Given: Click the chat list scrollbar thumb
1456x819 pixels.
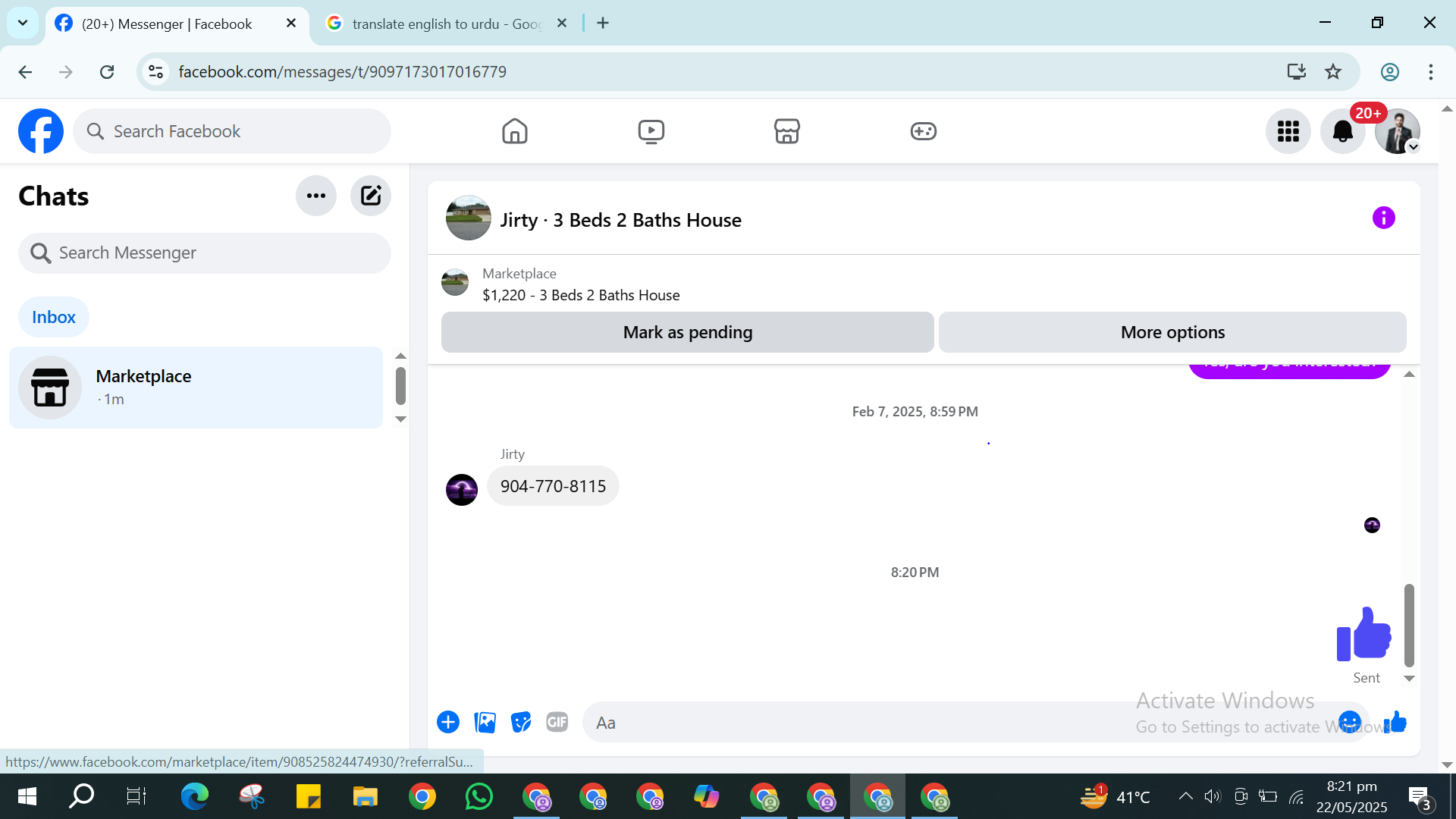Looking at the screenshot, I should point(400,386).
